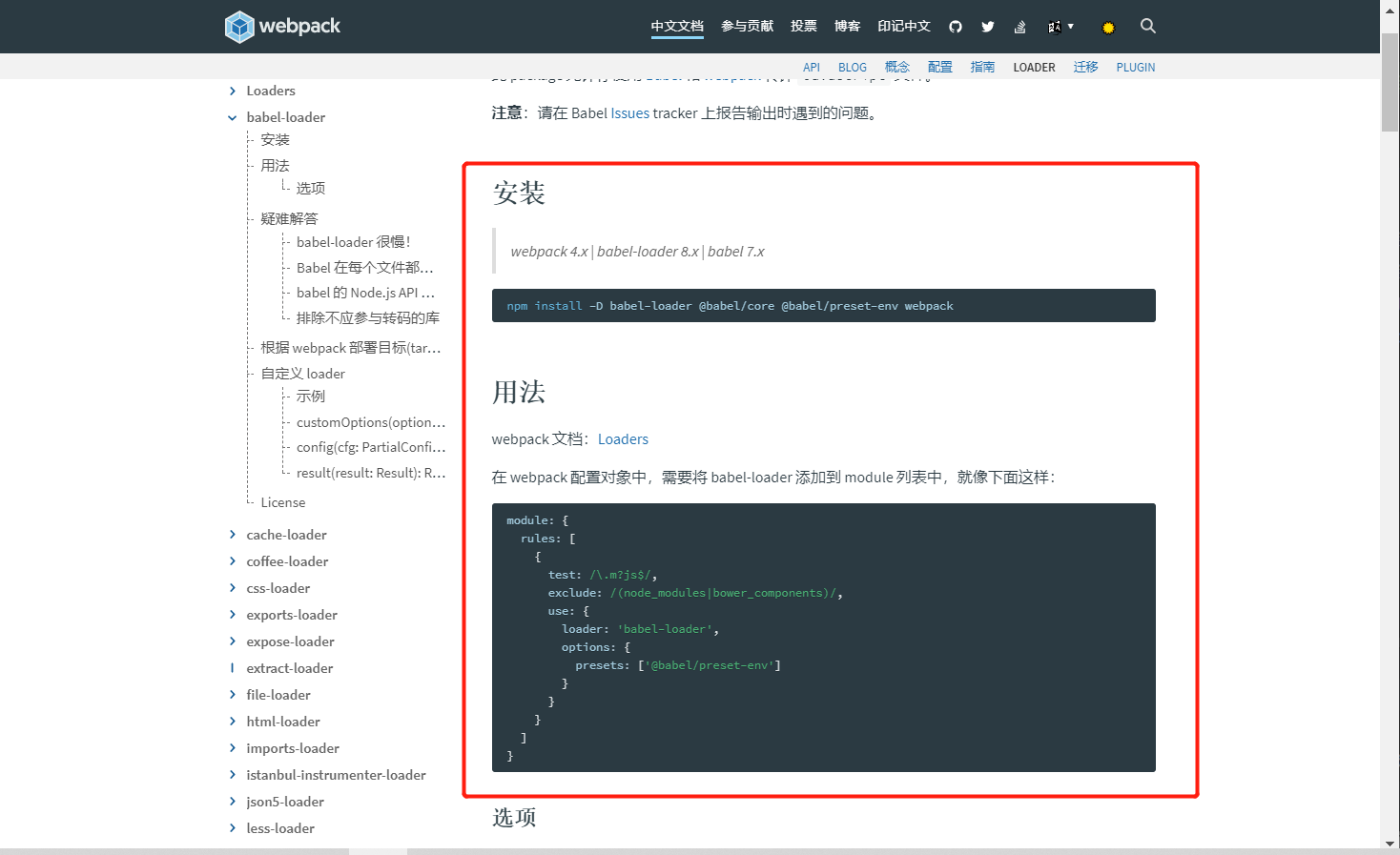1400x855 pixels.
Task: Expand the less-loader chevron
Action: click(x=232, y=828)
